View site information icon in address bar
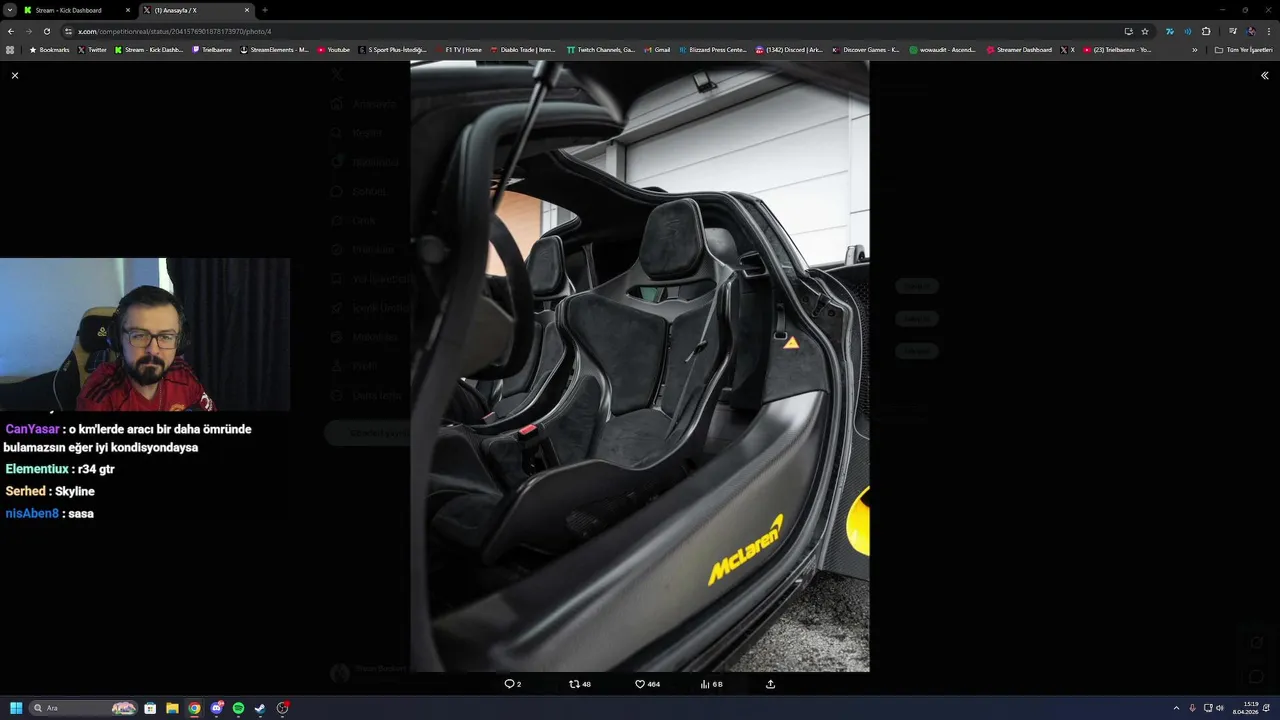The image size is (1280, 720). tap(68, 31)
